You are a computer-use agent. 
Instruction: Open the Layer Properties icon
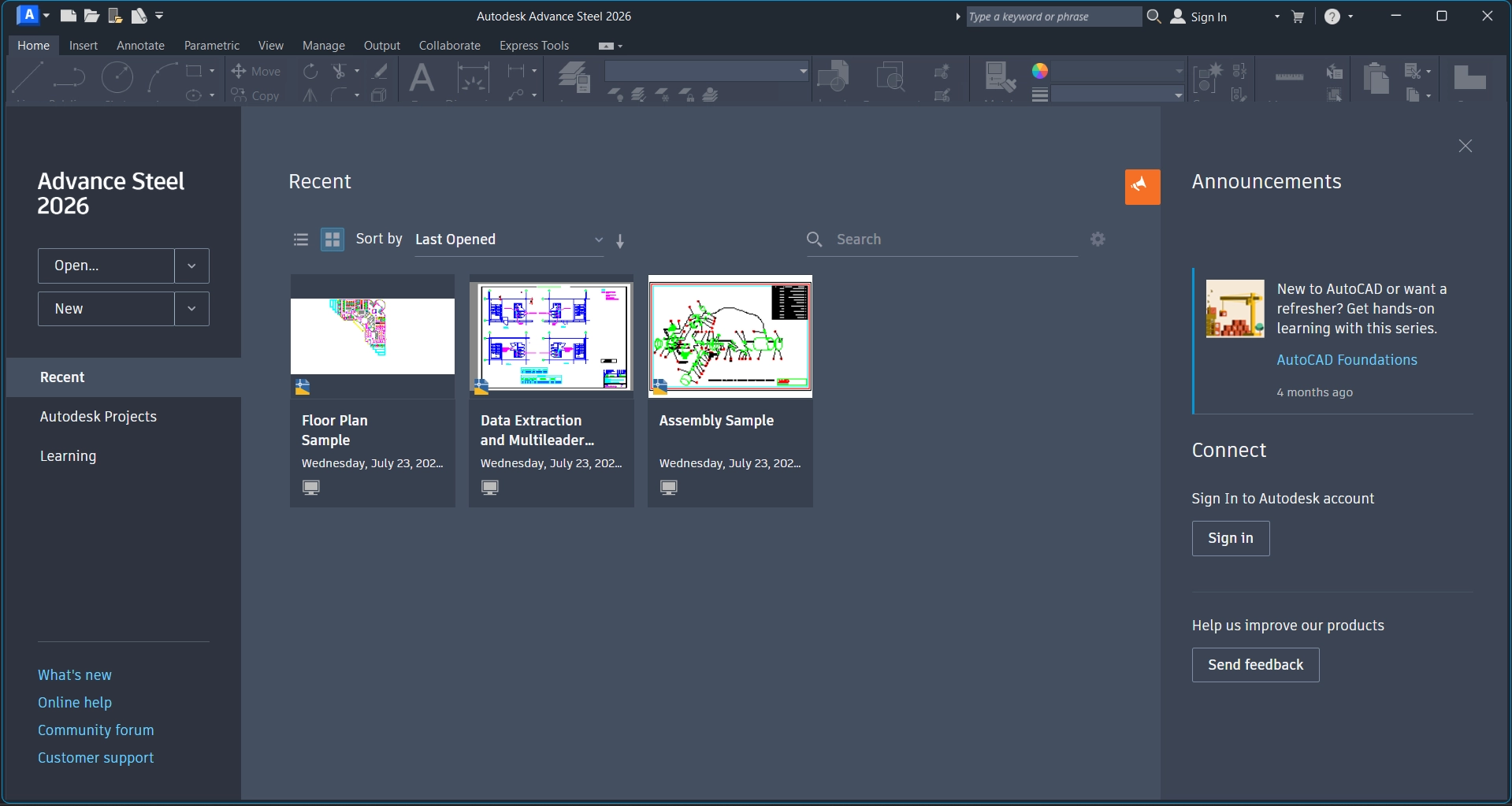coord(574,77)
